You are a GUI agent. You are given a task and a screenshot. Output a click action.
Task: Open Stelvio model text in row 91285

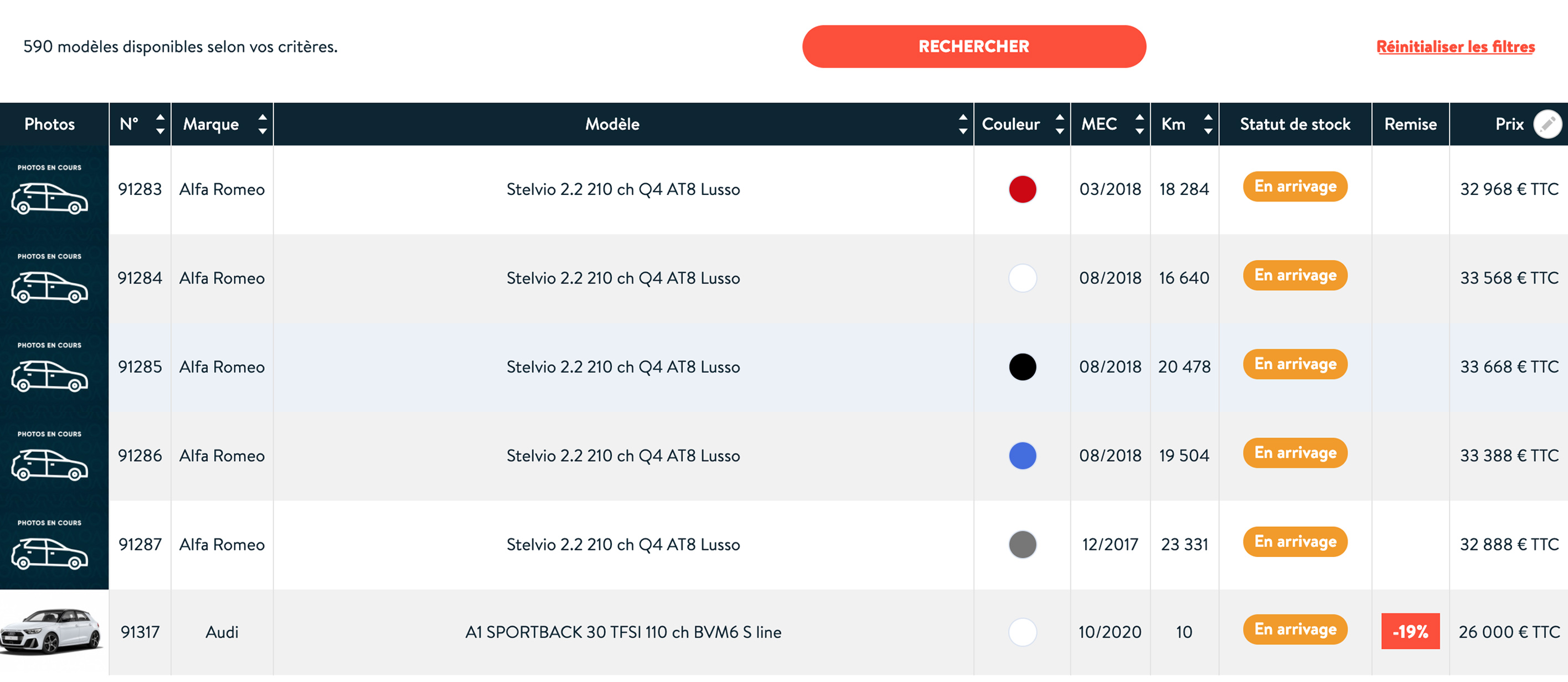click(623, 367)
